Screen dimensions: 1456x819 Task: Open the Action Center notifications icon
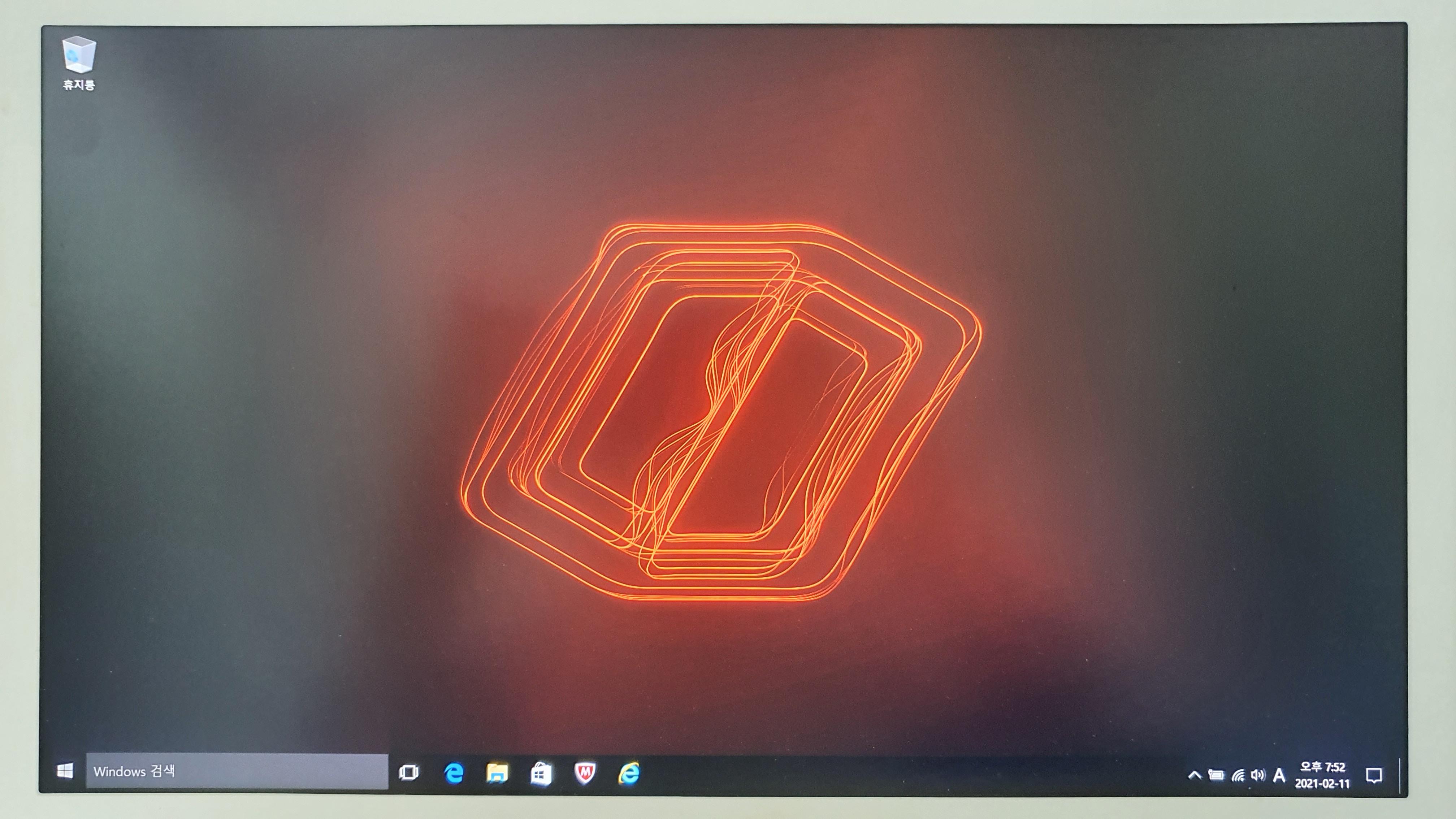1373,775
